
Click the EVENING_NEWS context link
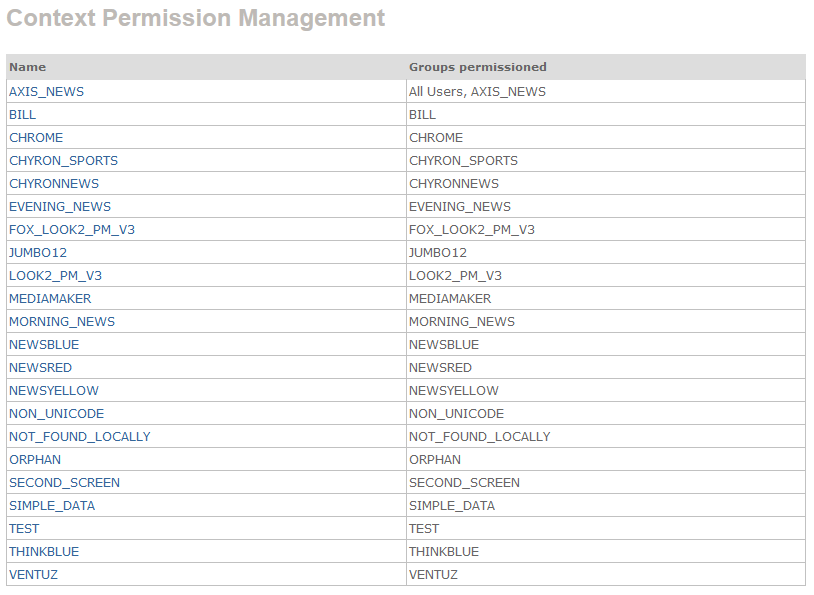click(x=60, y=206)
